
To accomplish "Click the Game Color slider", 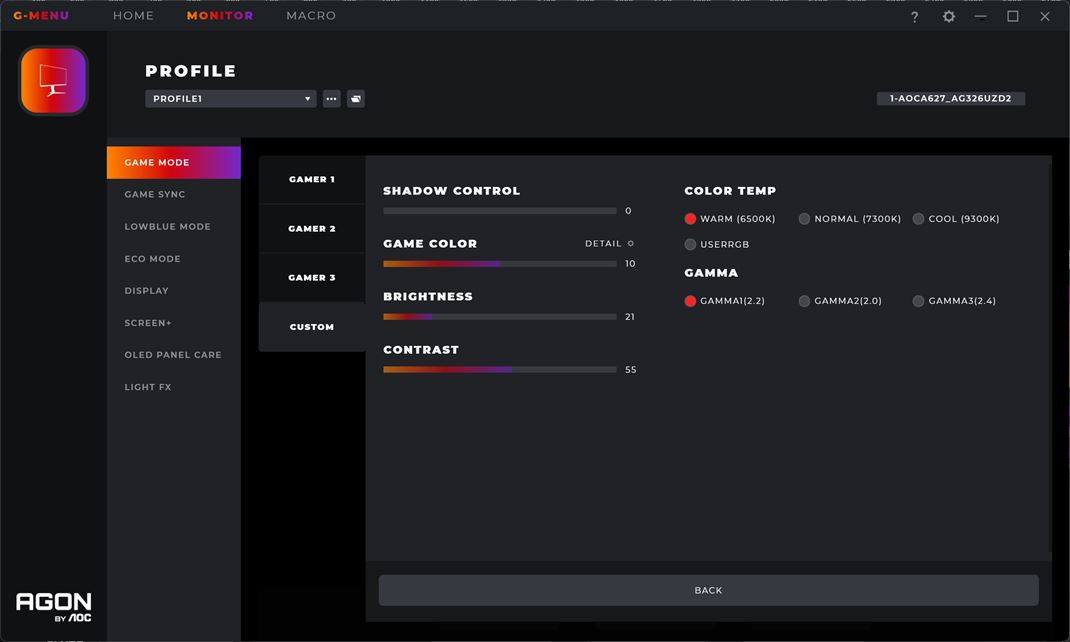I will click(x=500, y=264).
